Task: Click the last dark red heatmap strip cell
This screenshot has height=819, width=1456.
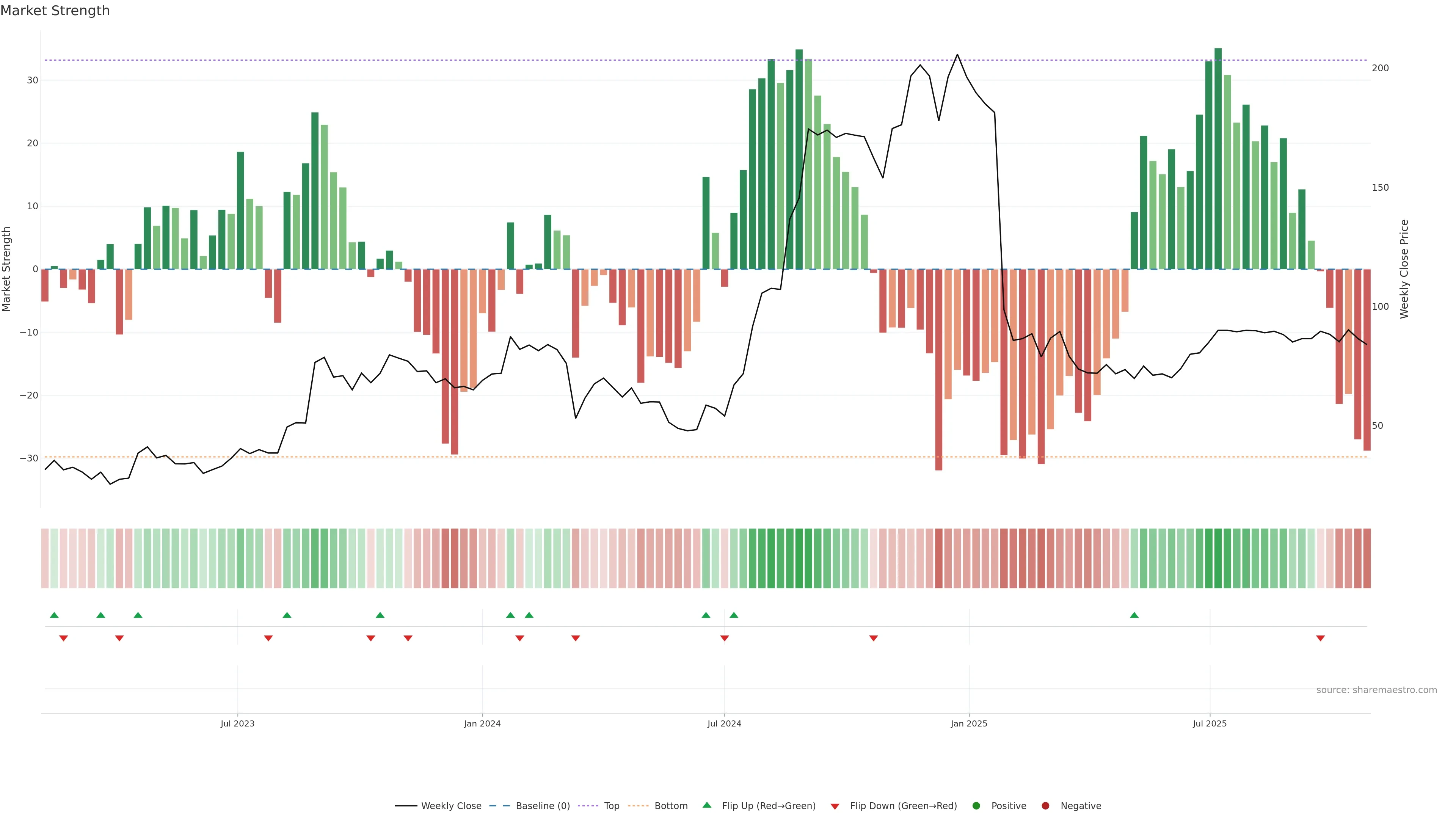Action: tap(1367, 558)
